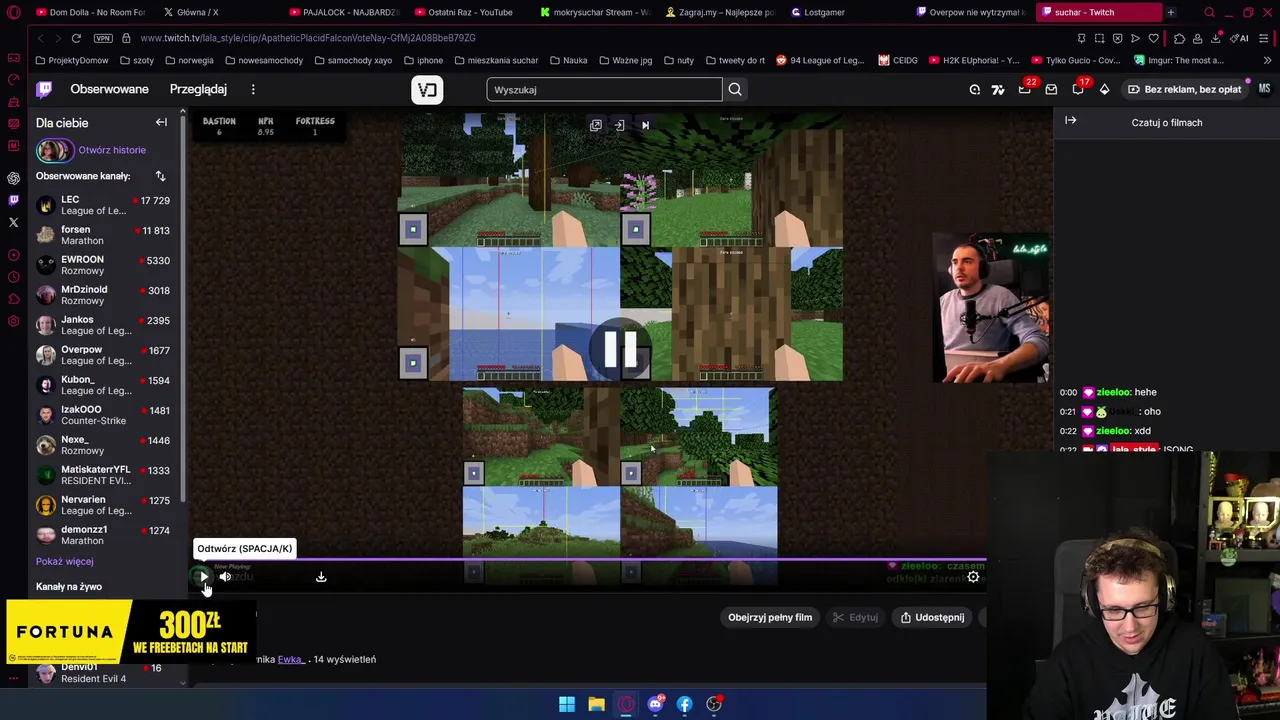Open the Opera extensions cube icon
Image resolution: width=1280 pixels, height=720 pixels.
1179,38
